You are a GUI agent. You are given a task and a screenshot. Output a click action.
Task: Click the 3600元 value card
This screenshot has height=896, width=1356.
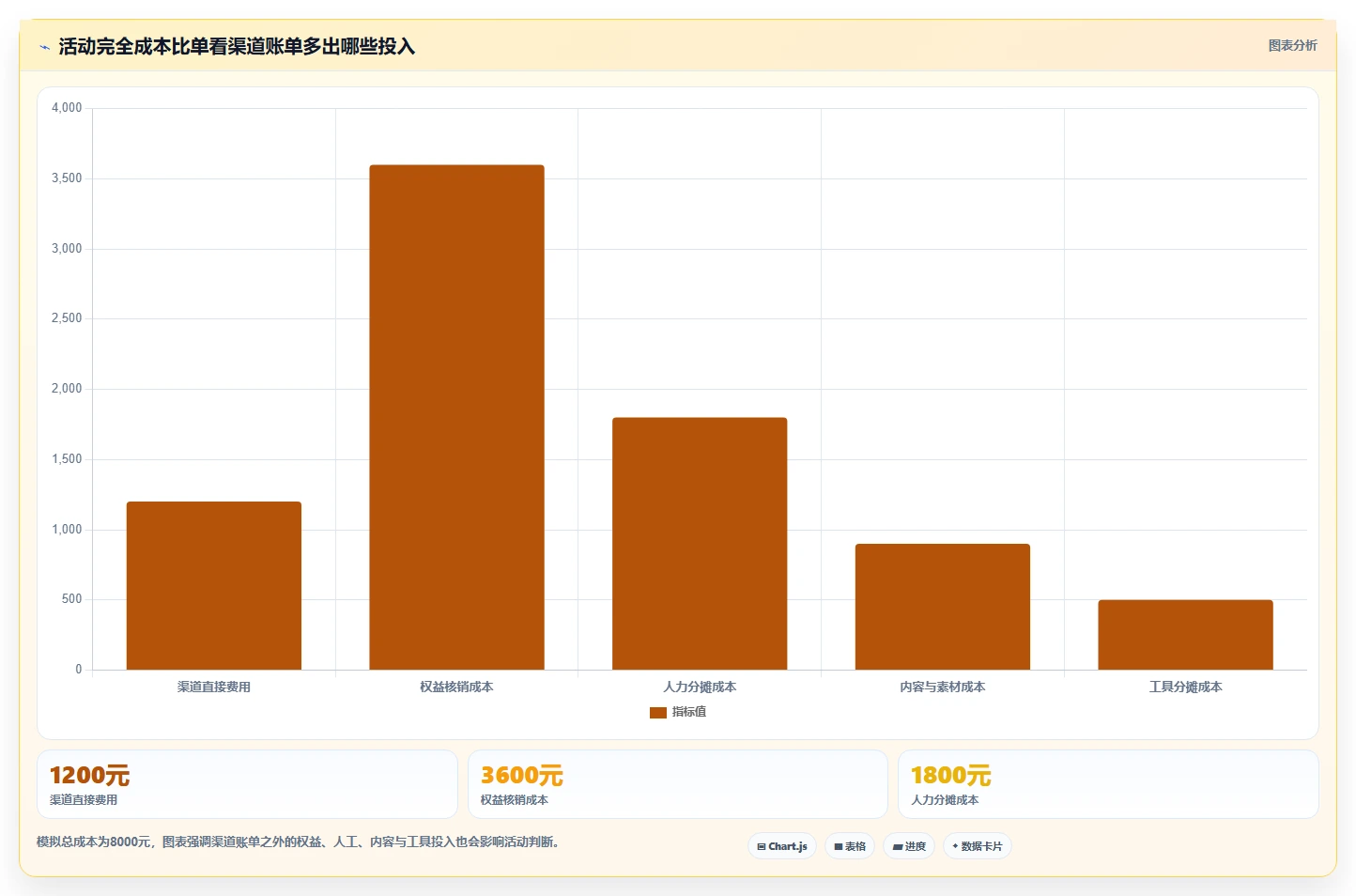(678, 784)
